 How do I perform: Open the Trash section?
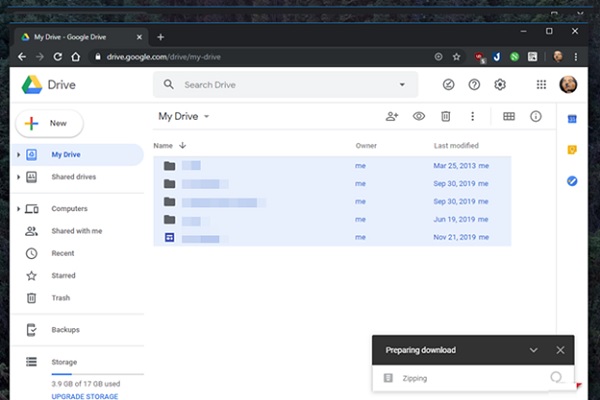[x=60, y=298]
